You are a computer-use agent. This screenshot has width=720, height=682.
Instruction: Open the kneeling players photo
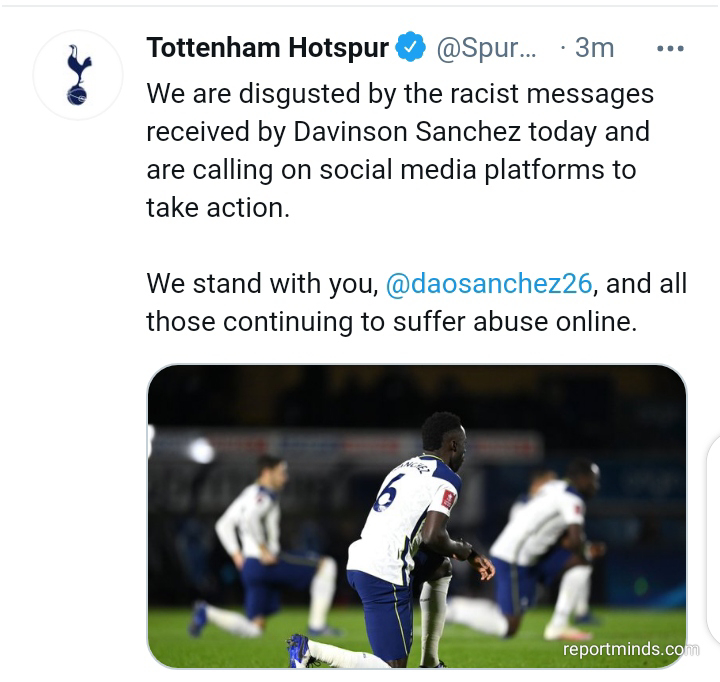pyautogui.click(x=416, y=516)
